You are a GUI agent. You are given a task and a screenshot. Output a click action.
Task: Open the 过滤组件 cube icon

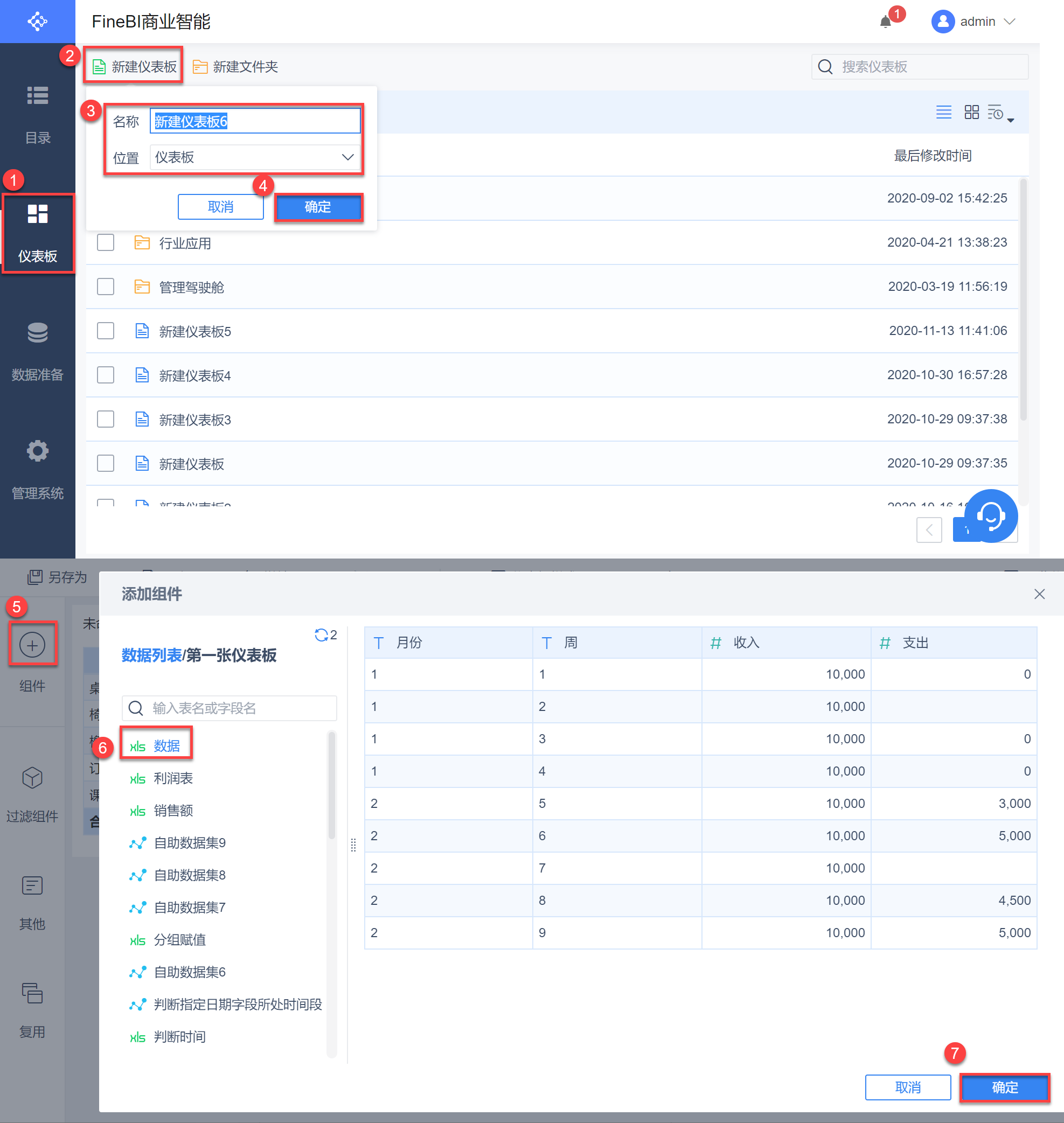click(x=32, y=778)
